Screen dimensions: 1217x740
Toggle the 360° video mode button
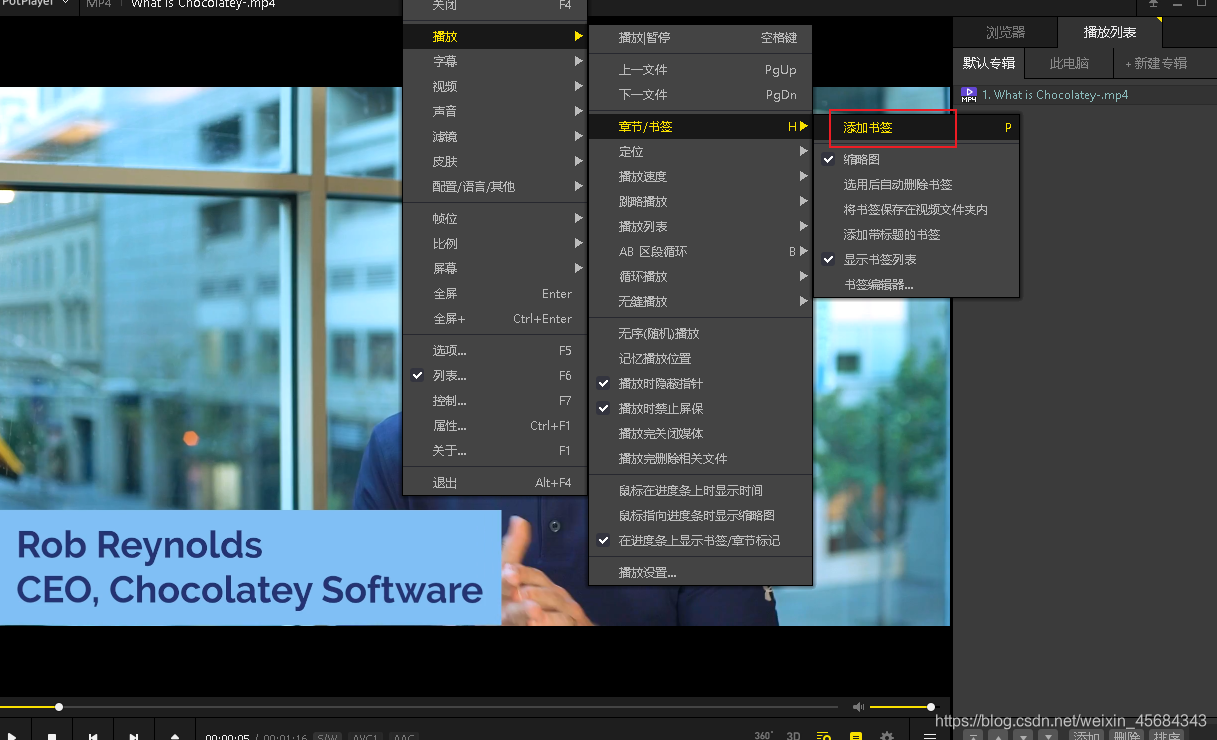click(763, 736)
